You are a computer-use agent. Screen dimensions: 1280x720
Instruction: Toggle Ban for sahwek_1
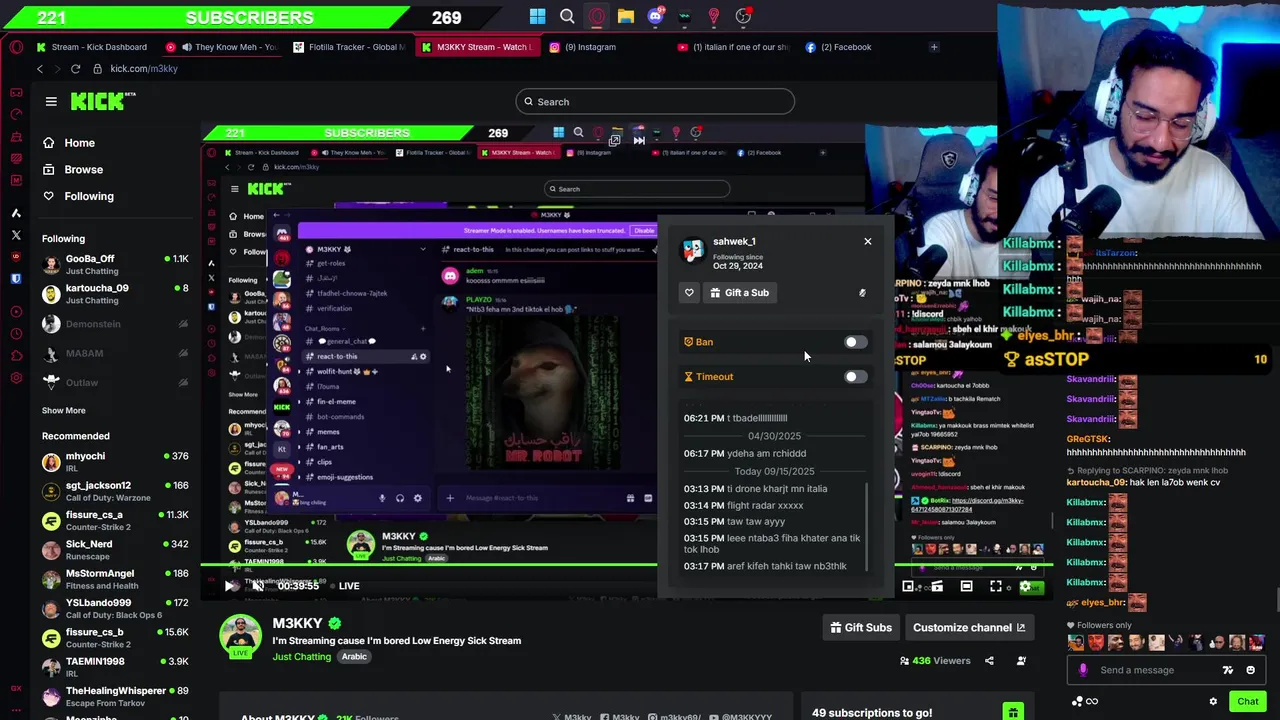tap(855, 342)
